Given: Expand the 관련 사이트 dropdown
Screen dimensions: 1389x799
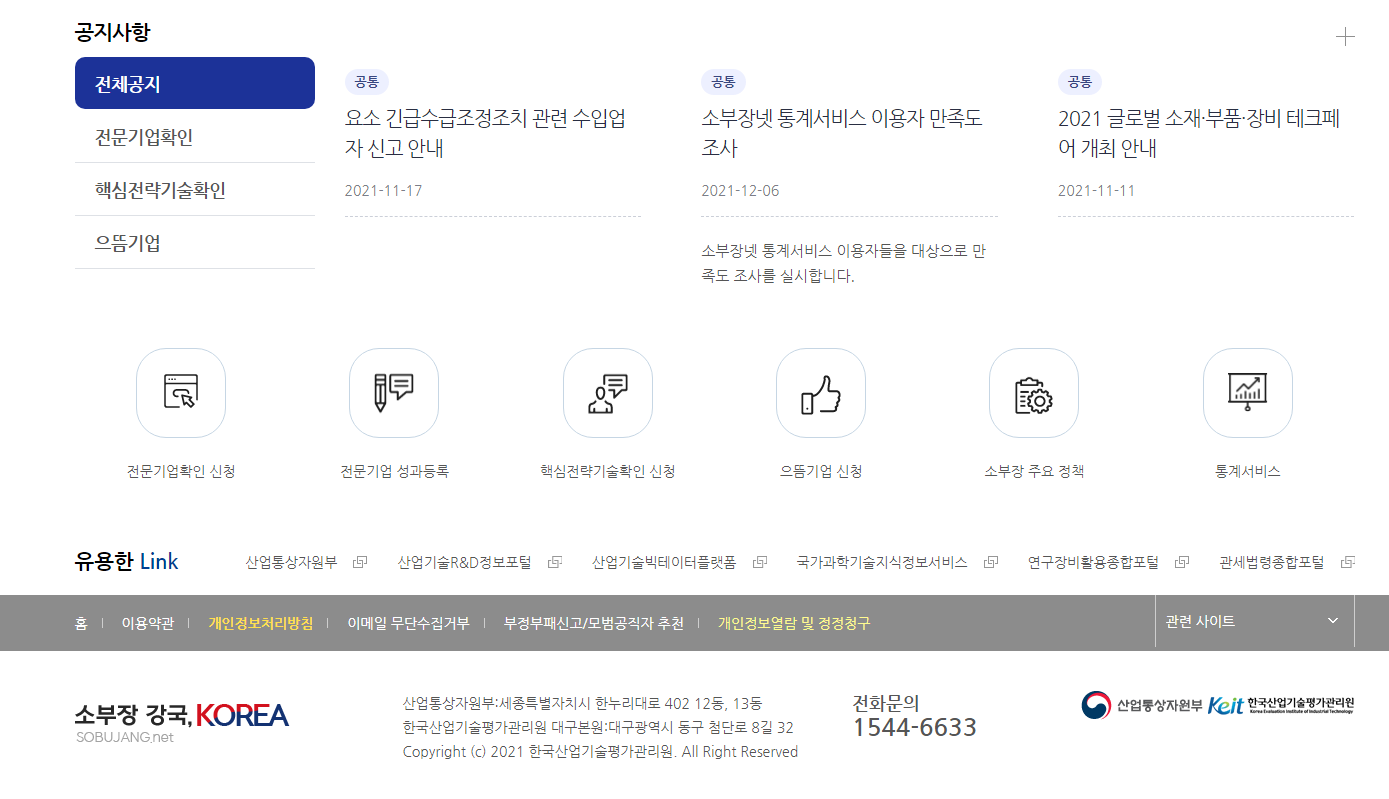Looking at the screenshot, I should pos(1254,621).
